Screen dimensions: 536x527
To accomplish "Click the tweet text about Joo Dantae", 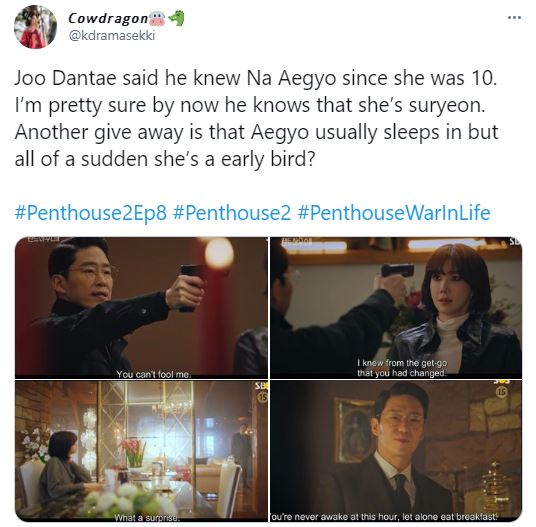I will (x=256, y=118).
